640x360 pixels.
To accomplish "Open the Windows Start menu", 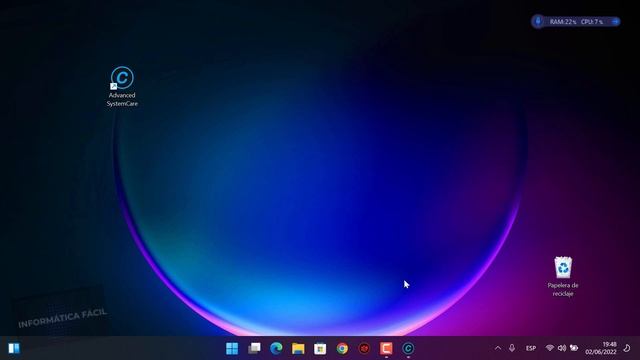I will coord(232,348).
